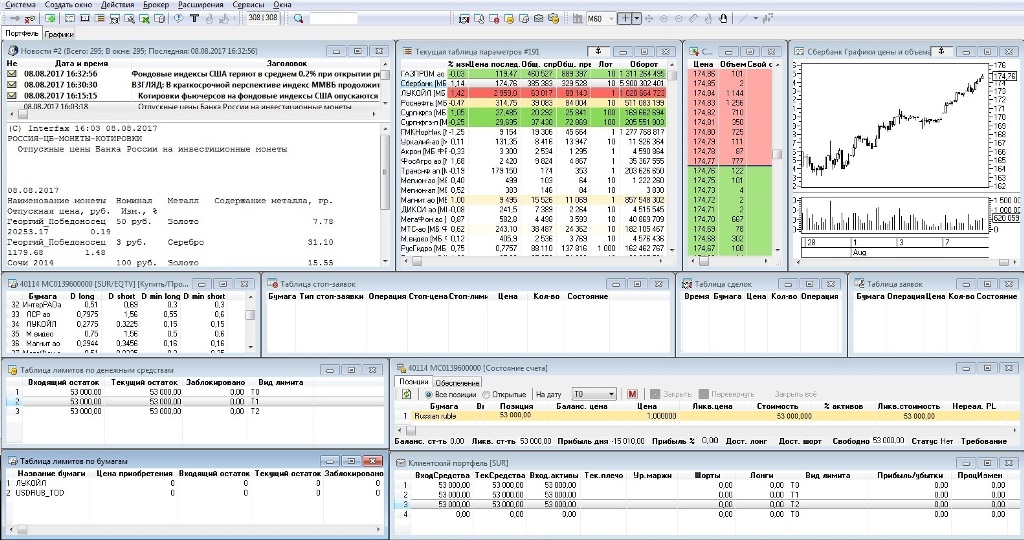1024x540 pixels.
Task: Click the connection key icon in toolbar
Action: 14,18
